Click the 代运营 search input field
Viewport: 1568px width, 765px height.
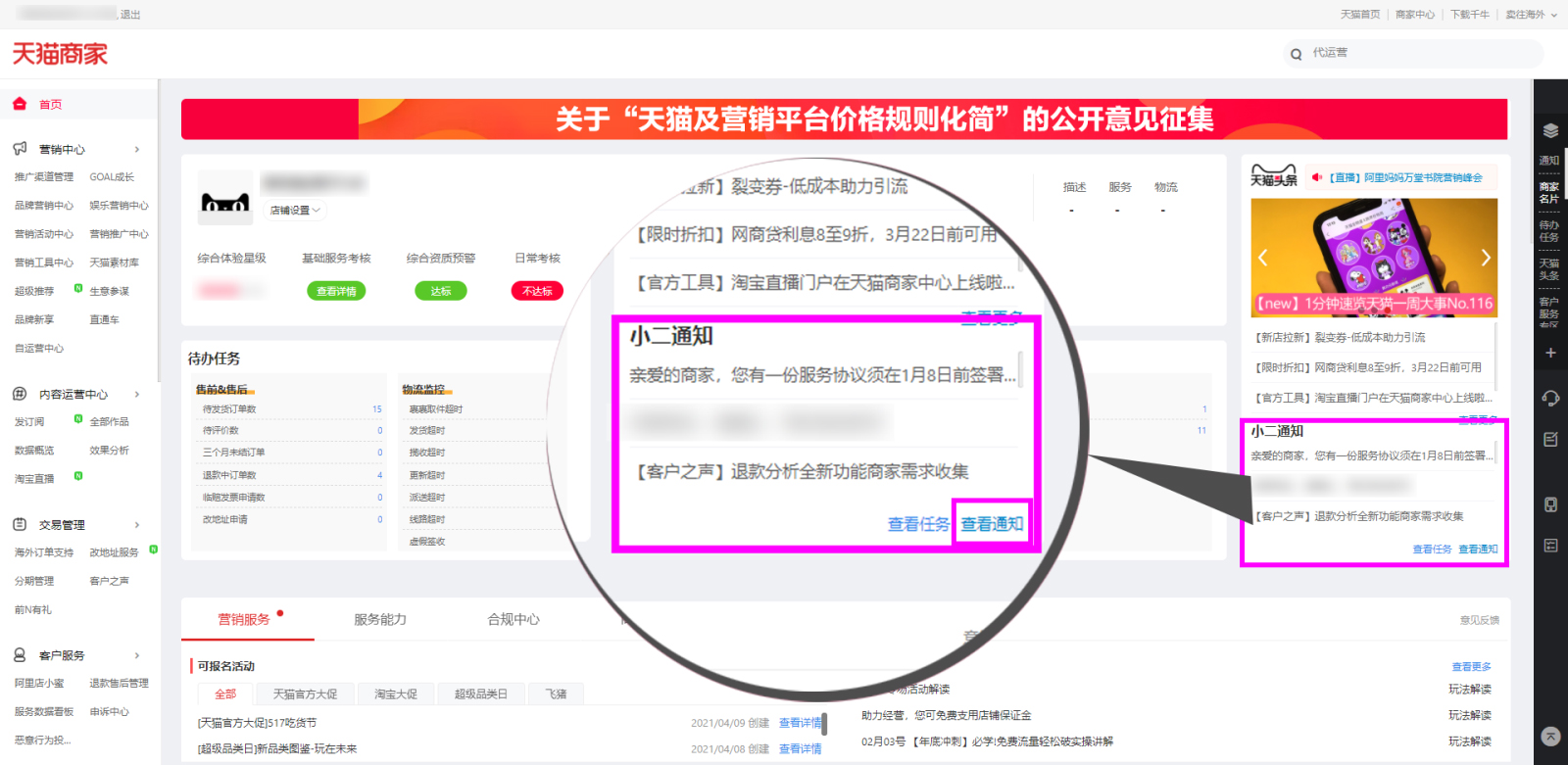1412,53
